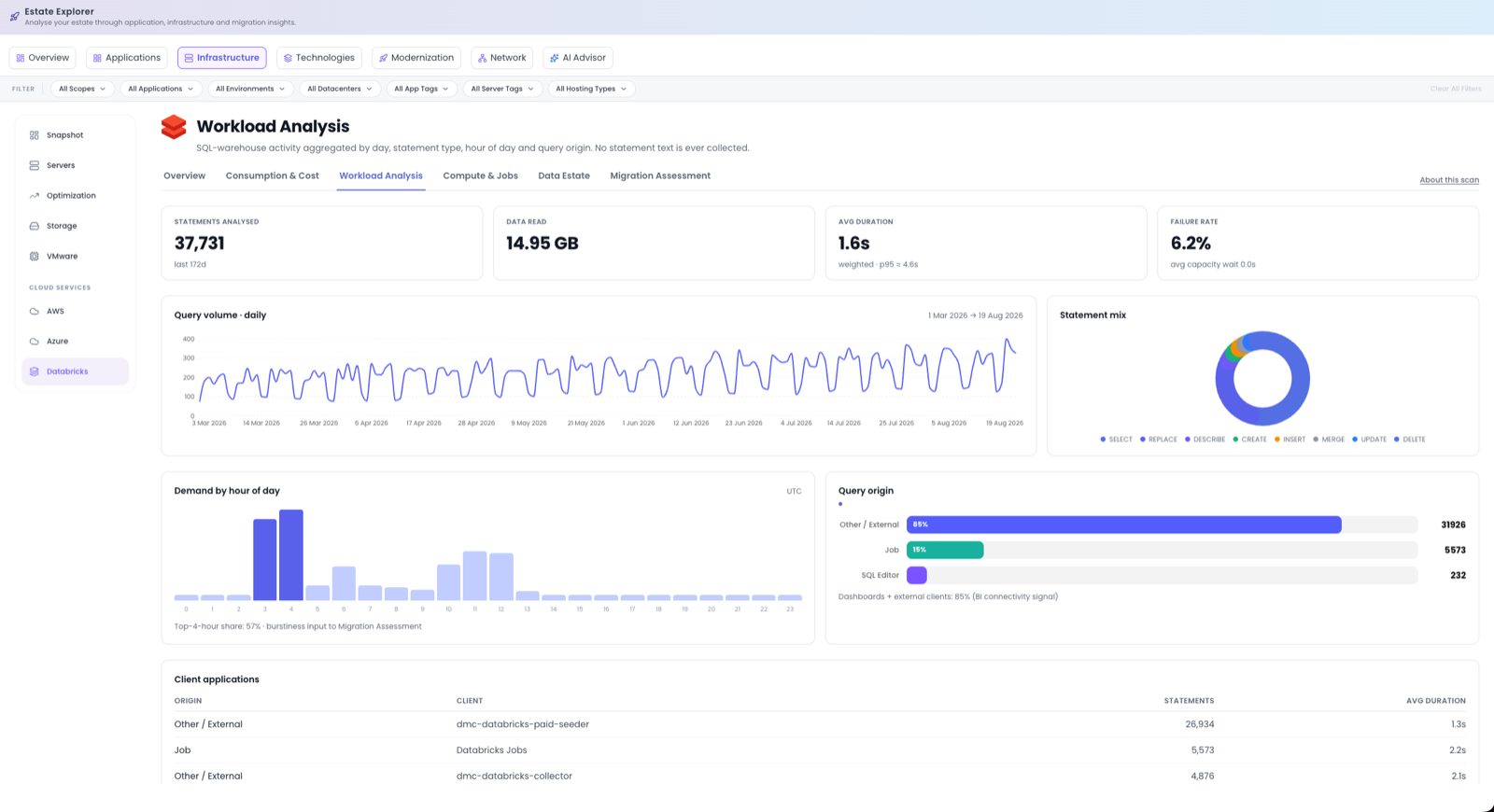Click the dmc-databricks-paid-seeder client row
Screen dimensions: 1494x812
820,724
